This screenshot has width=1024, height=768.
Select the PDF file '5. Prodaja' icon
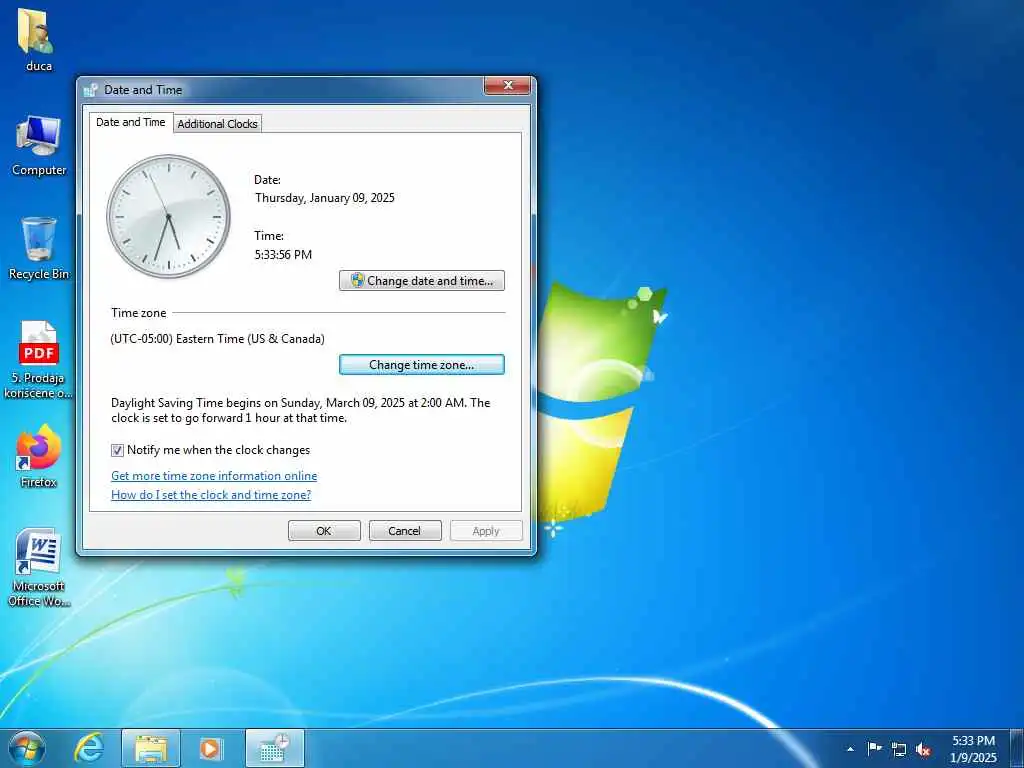point(39,359)
